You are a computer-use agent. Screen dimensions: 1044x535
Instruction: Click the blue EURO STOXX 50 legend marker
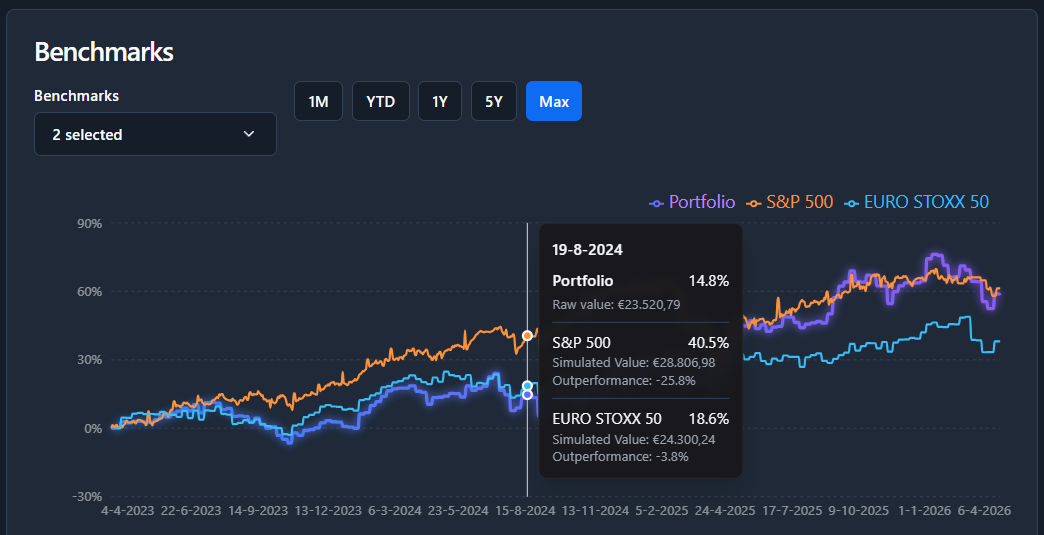click(x=852, y=203)
